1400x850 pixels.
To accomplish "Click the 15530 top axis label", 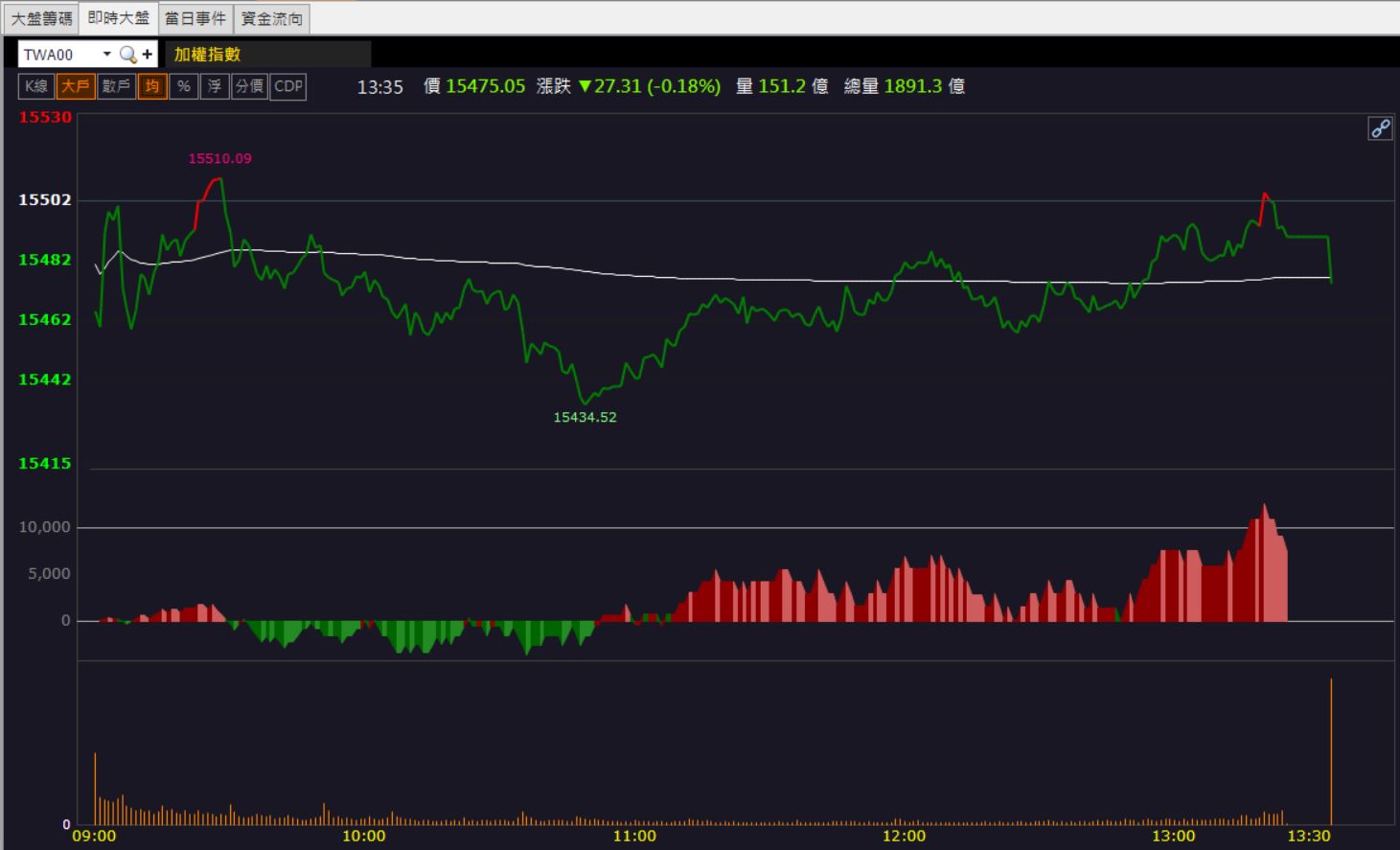I will [x=45, y=117].
